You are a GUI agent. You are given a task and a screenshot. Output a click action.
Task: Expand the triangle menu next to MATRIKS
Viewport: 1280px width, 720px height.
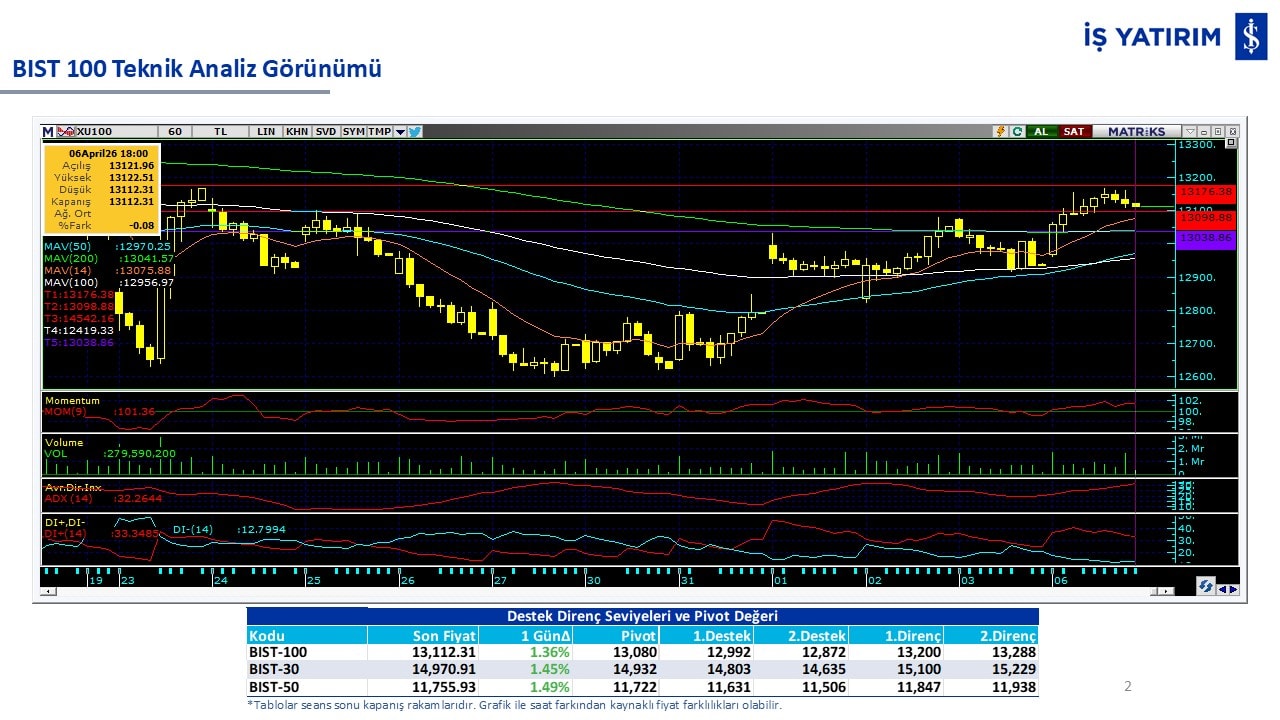1190,131
